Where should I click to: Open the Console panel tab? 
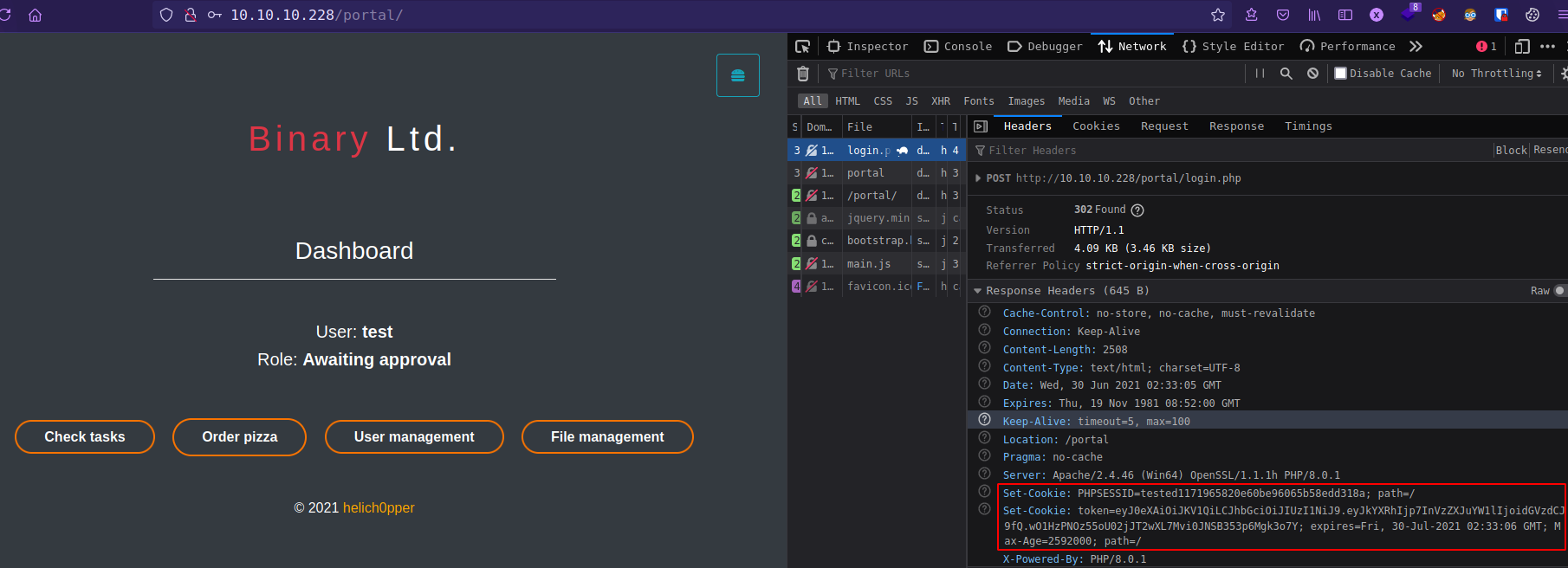pos(958,47)
